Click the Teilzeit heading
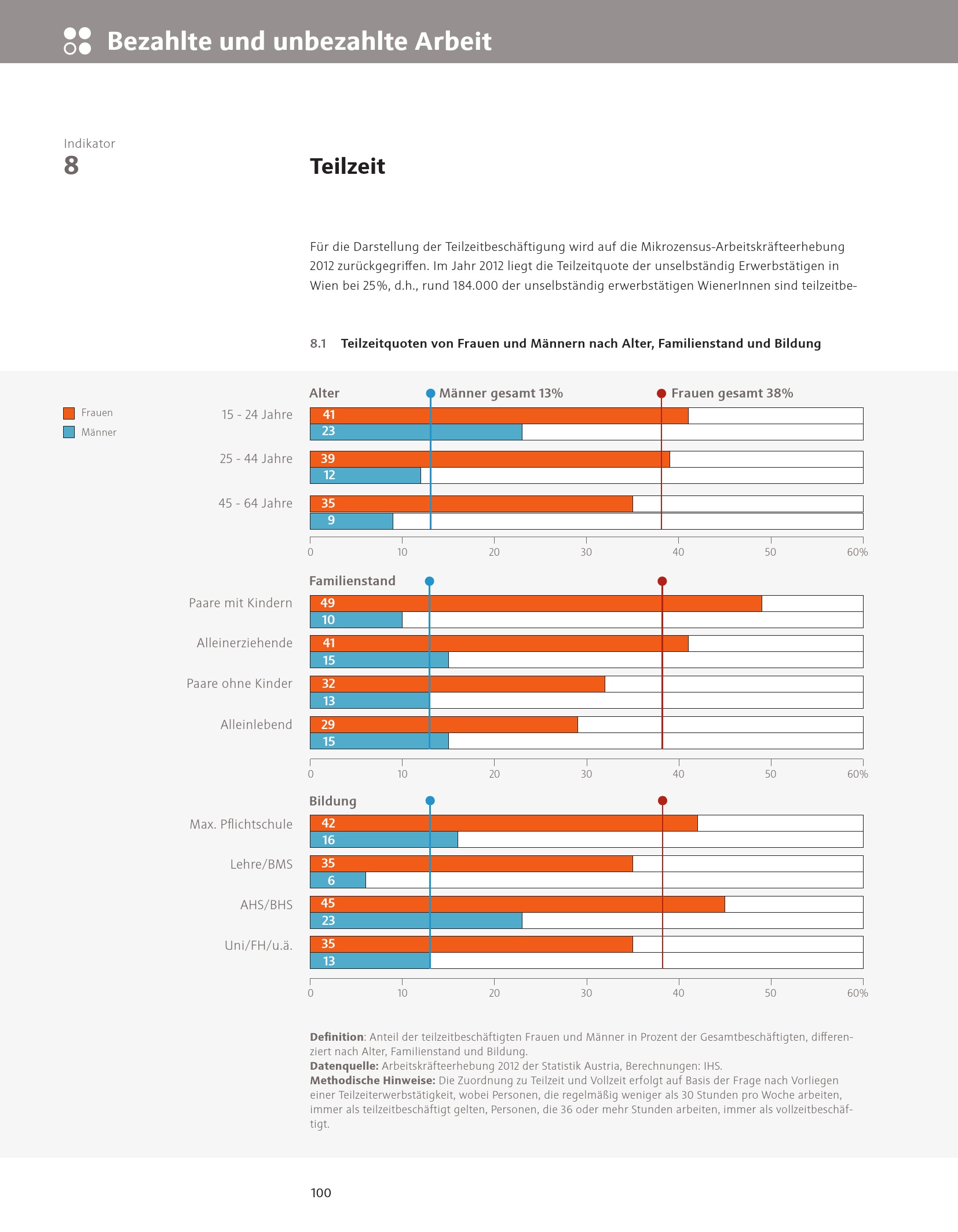 coord(348,166)
